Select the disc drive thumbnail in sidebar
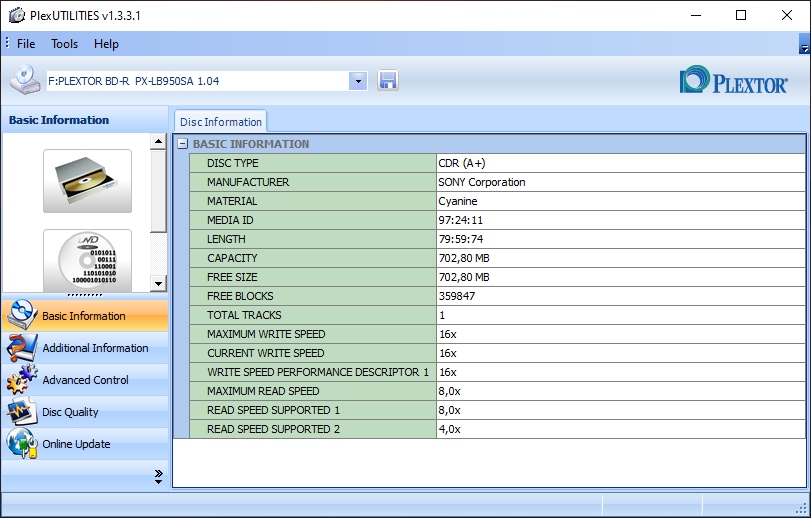This screenshot has height=518, width=811. pos(87,181)
